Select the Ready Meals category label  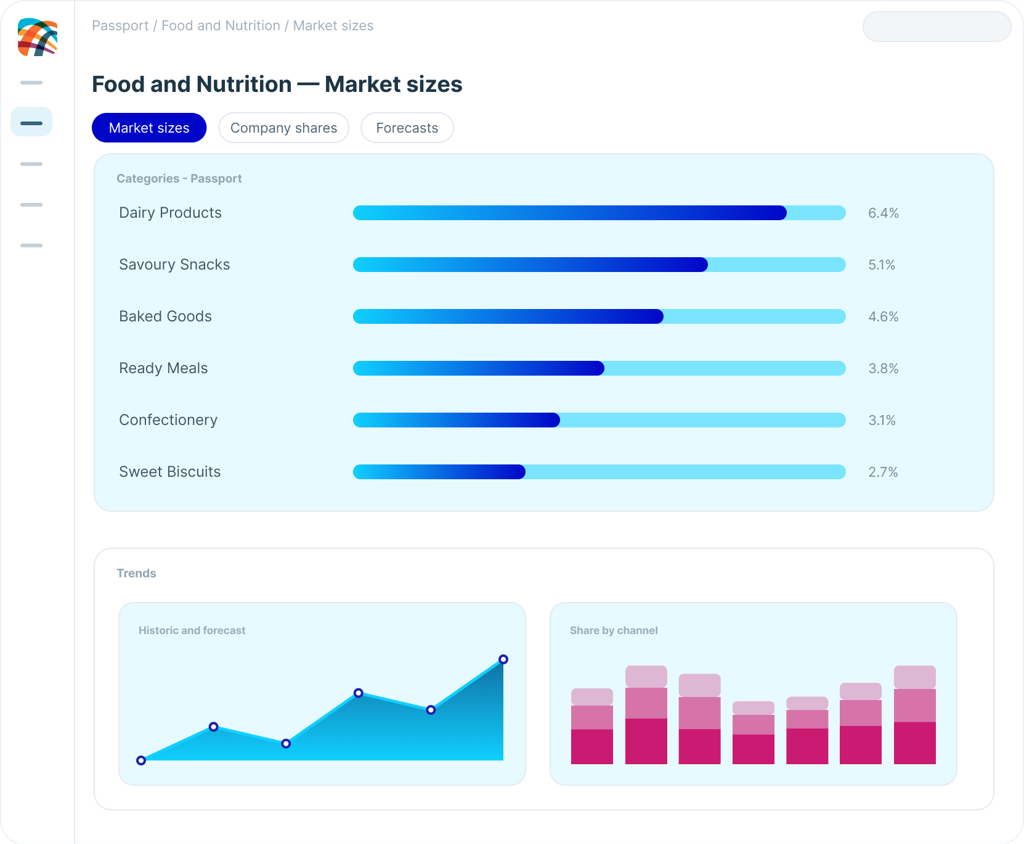click(163, 368)
